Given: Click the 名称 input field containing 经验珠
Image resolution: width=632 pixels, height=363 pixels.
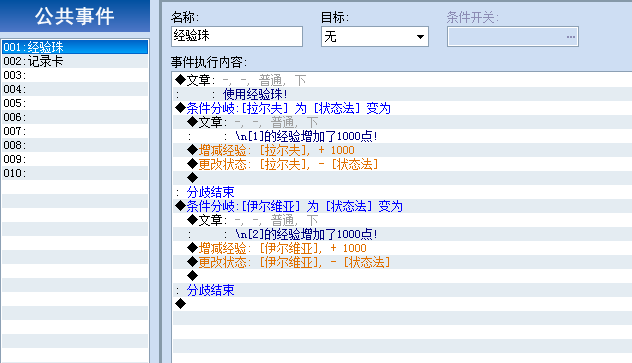Looking at the screenshot, I should click(237, 36).
